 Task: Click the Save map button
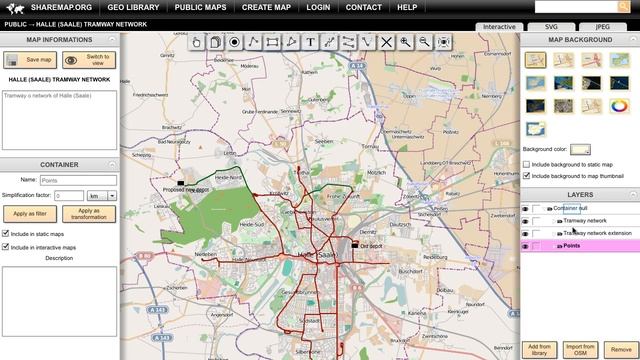pyautogui.click(x=30, y=60)
